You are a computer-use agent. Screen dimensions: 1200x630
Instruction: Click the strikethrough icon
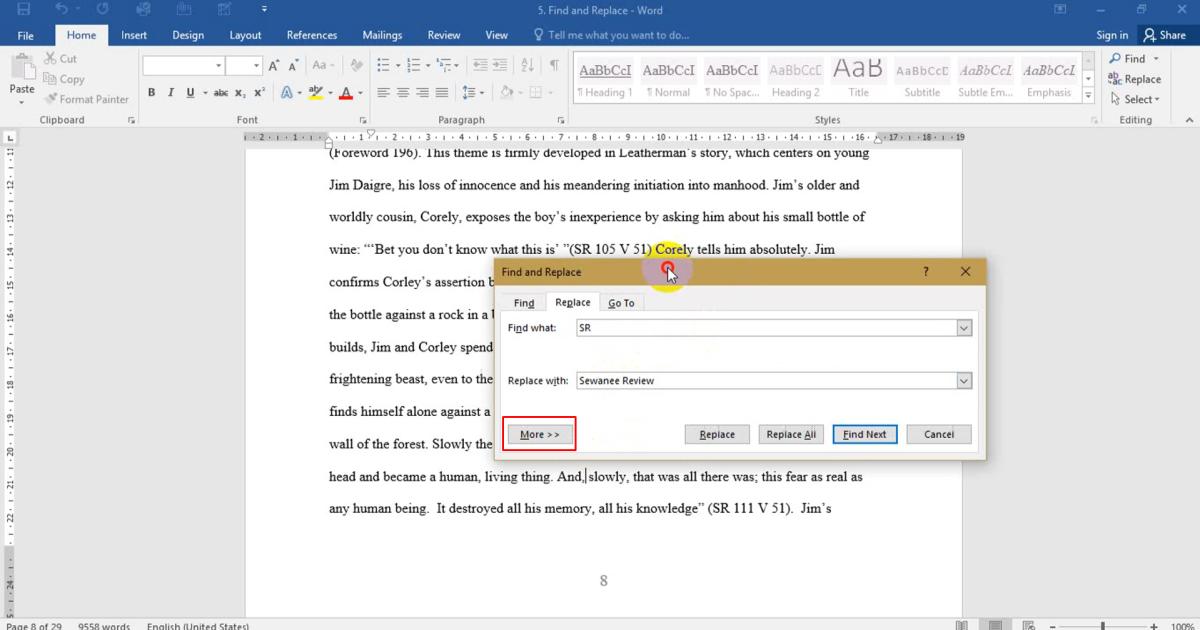click(x=220, y=93)
